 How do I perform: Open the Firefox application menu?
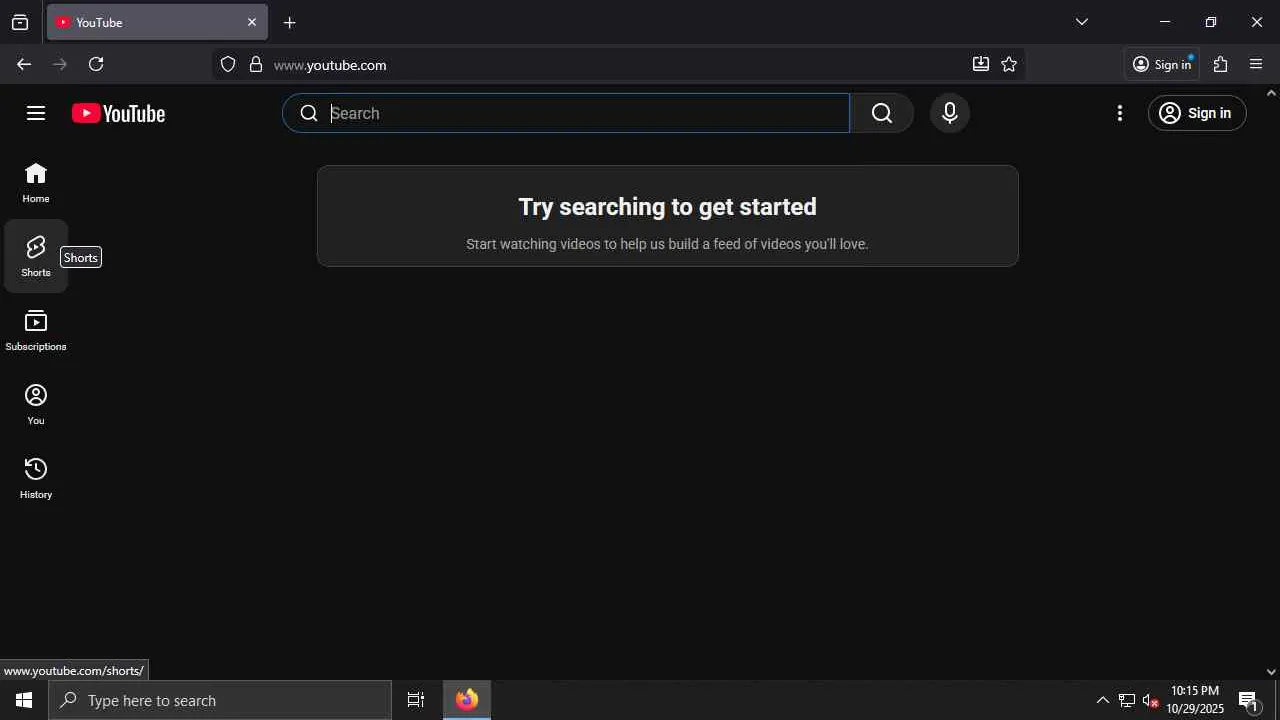[x=1257, y=64]
